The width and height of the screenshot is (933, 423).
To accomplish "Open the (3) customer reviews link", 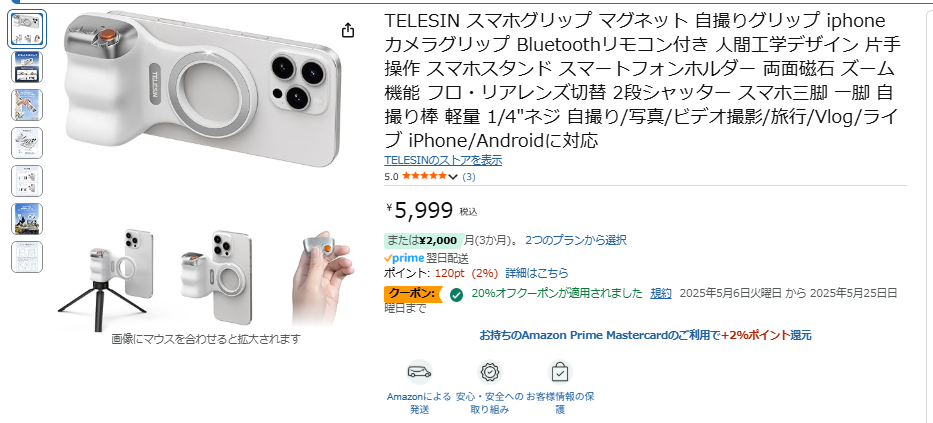I will point(468,177).
